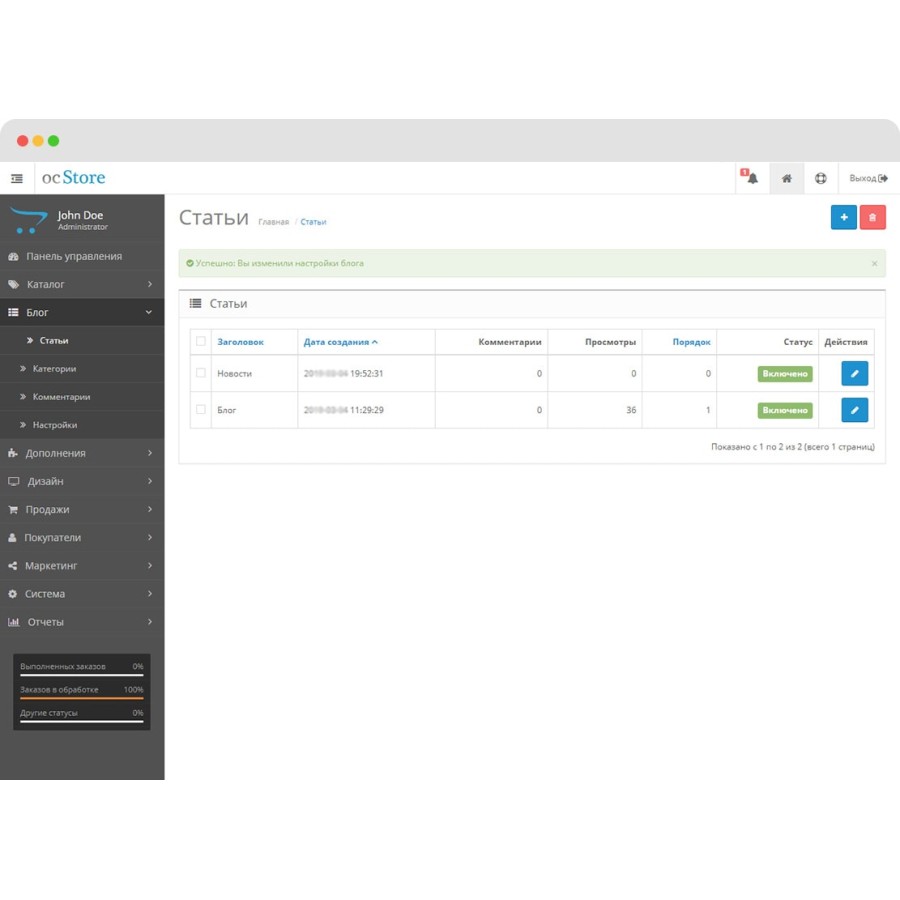The width and height of the screenshot is (900, 900).
Task: Open Категории submenu item
Action: [82, 368]
